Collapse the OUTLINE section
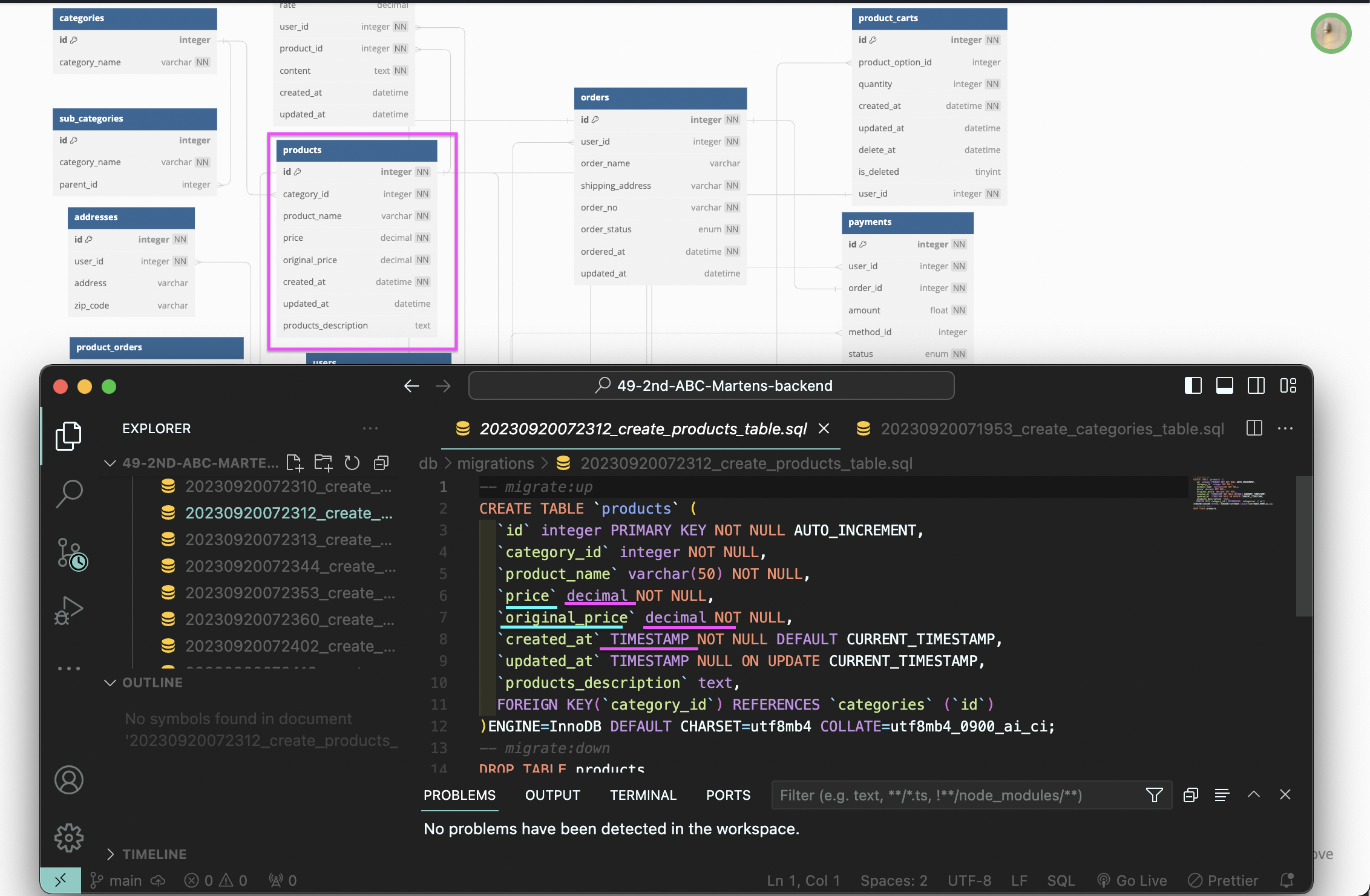This screenshot has height=896, width=1370. (110, 682)
